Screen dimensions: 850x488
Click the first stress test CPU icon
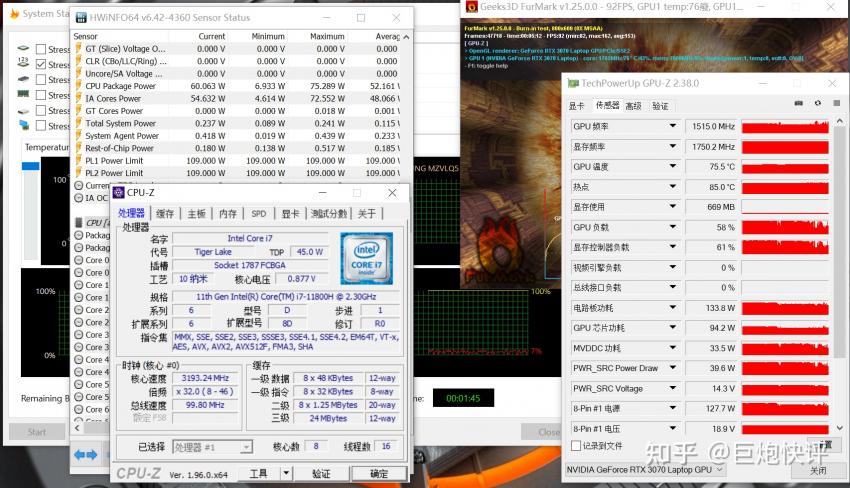pyautogui.click(x=23, y=48)
